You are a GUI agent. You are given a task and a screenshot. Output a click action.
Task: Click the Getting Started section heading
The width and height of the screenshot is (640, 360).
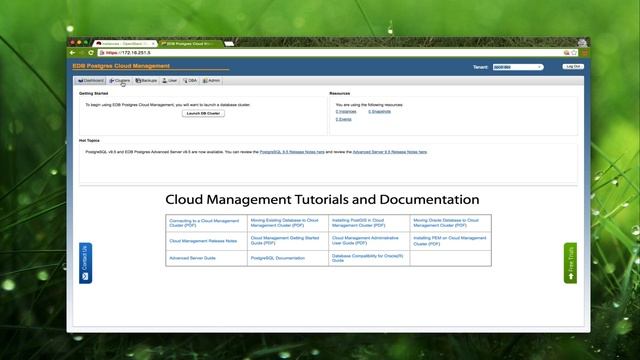(93, 93)
